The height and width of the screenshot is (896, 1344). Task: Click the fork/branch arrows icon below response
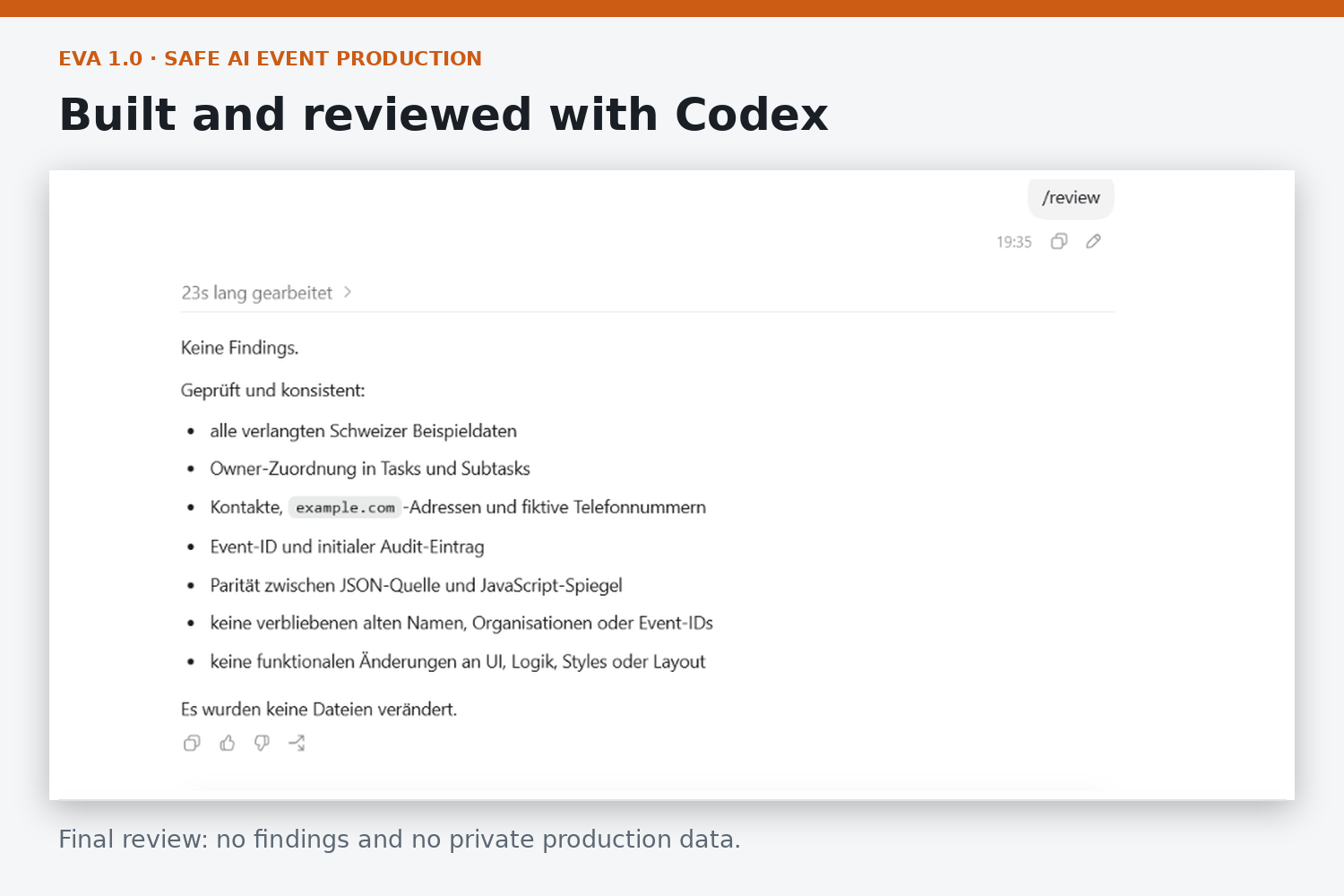297,743
